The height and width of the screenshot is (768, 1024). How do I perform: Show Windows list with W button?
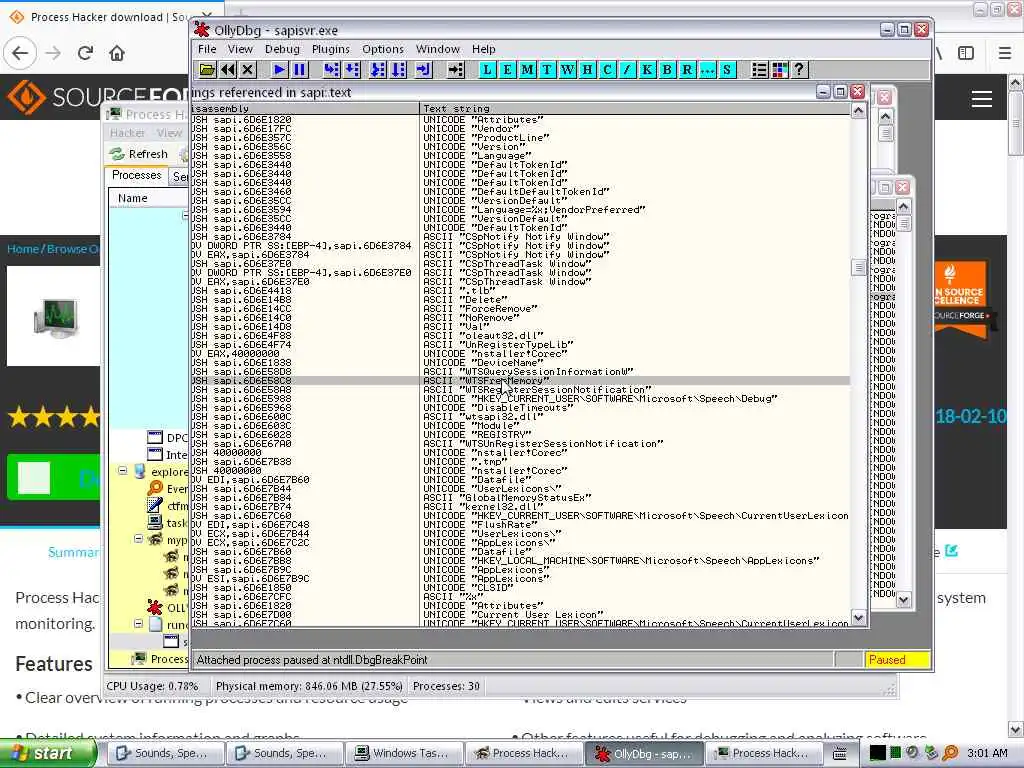[x=568, y=70]
